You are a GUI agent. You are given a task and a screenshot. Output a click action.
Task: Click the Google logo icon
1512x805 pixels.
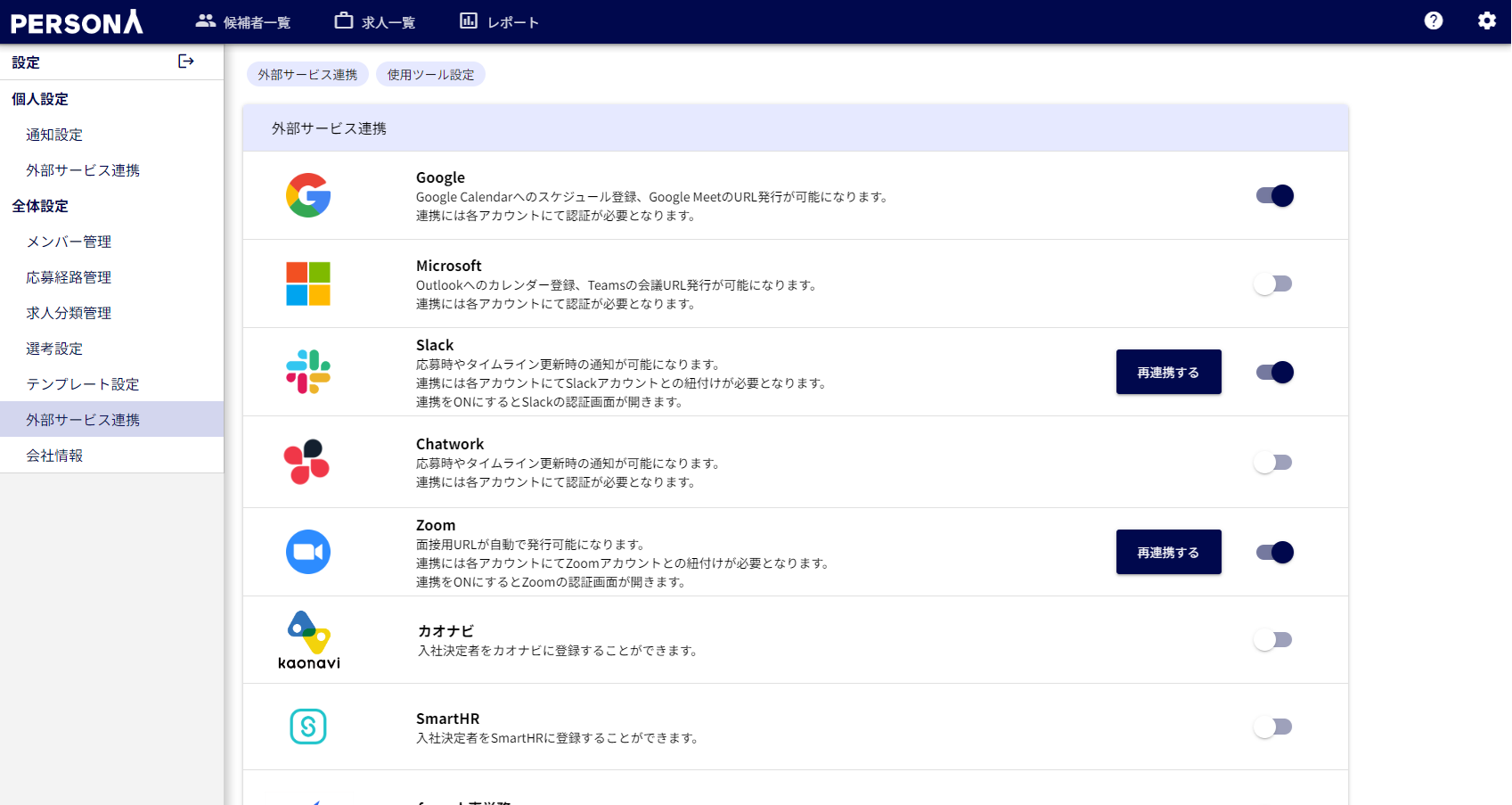click(308, 195)
